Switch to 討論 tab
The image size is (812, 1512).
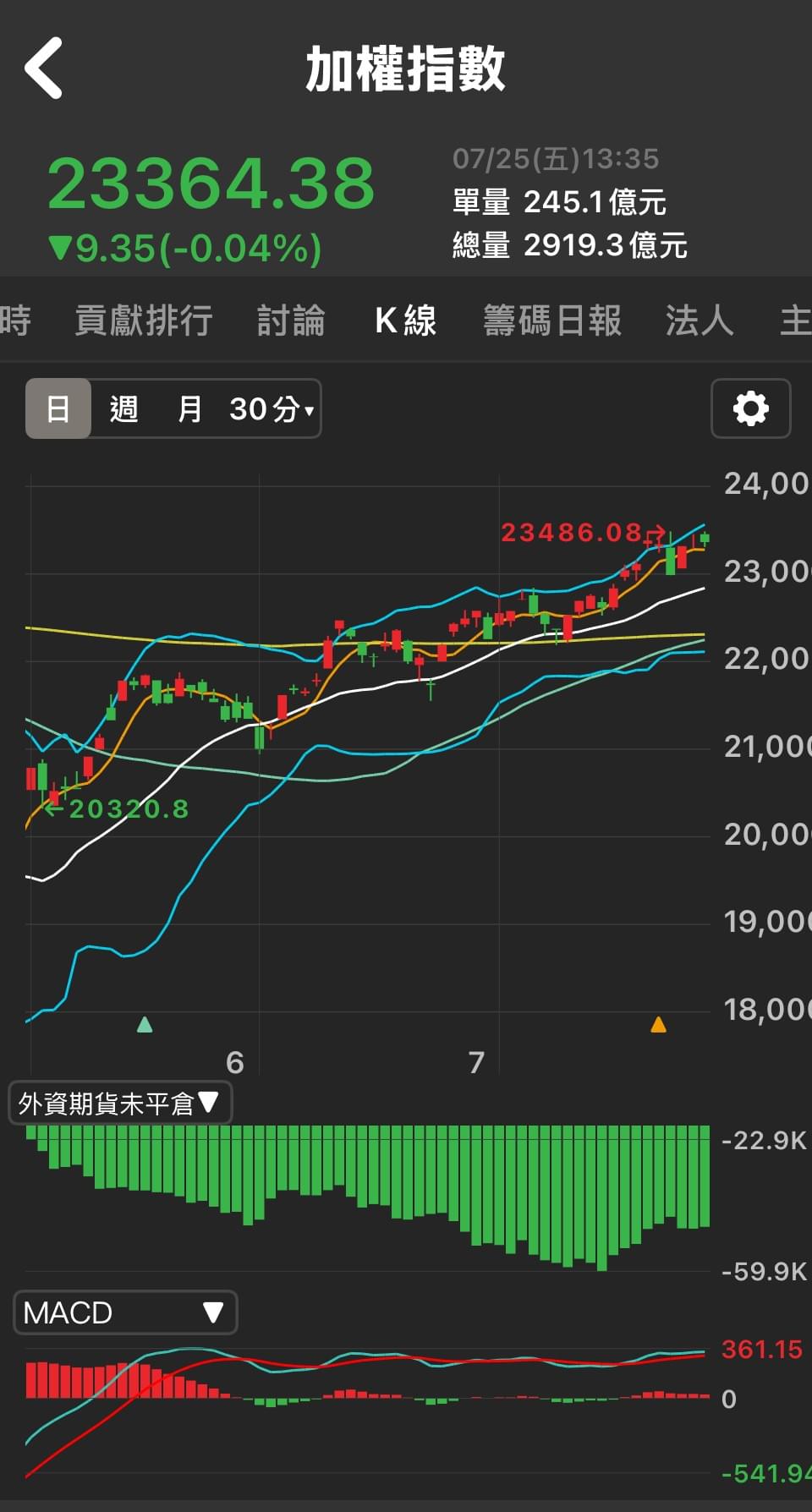[x=291, y=320]
